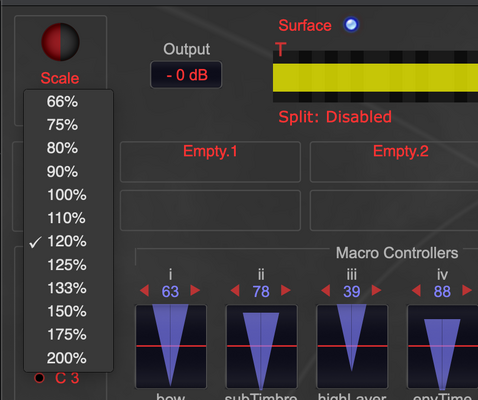The width and height of the screenshot is (478, 400).
Task: Select the checked 120% scale entry
Action: [68, 242]
